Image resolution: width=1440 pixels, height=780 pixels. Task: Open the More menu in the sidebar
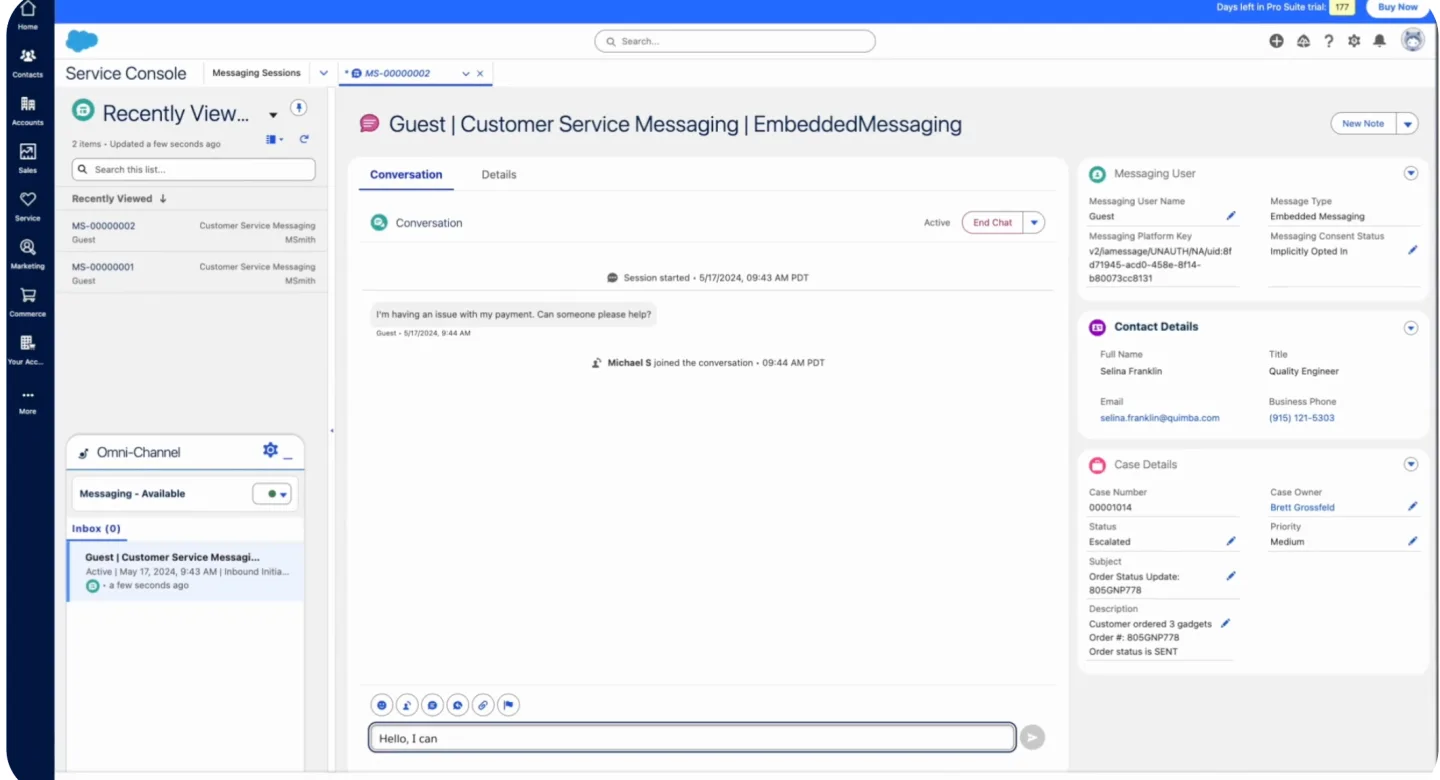coord(28,402)
